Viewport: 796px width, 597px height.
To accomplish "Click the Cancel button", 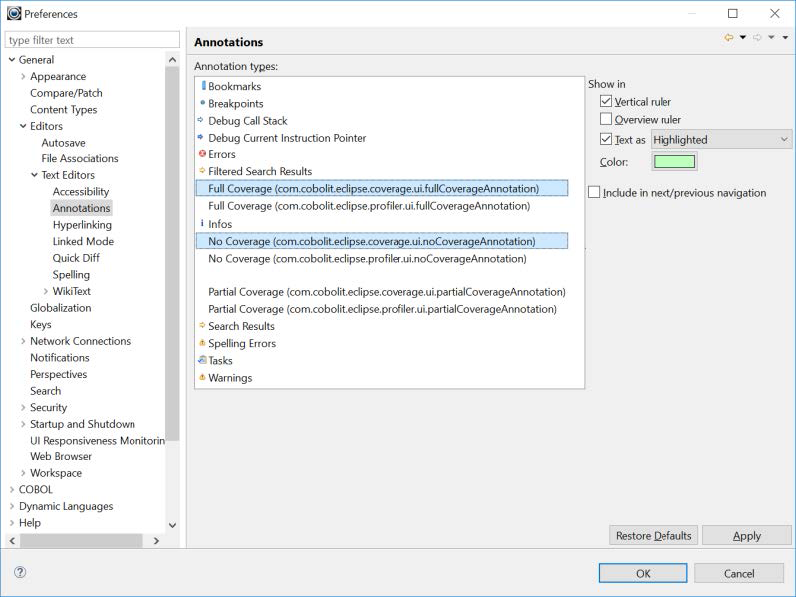I will coord(739,573).
